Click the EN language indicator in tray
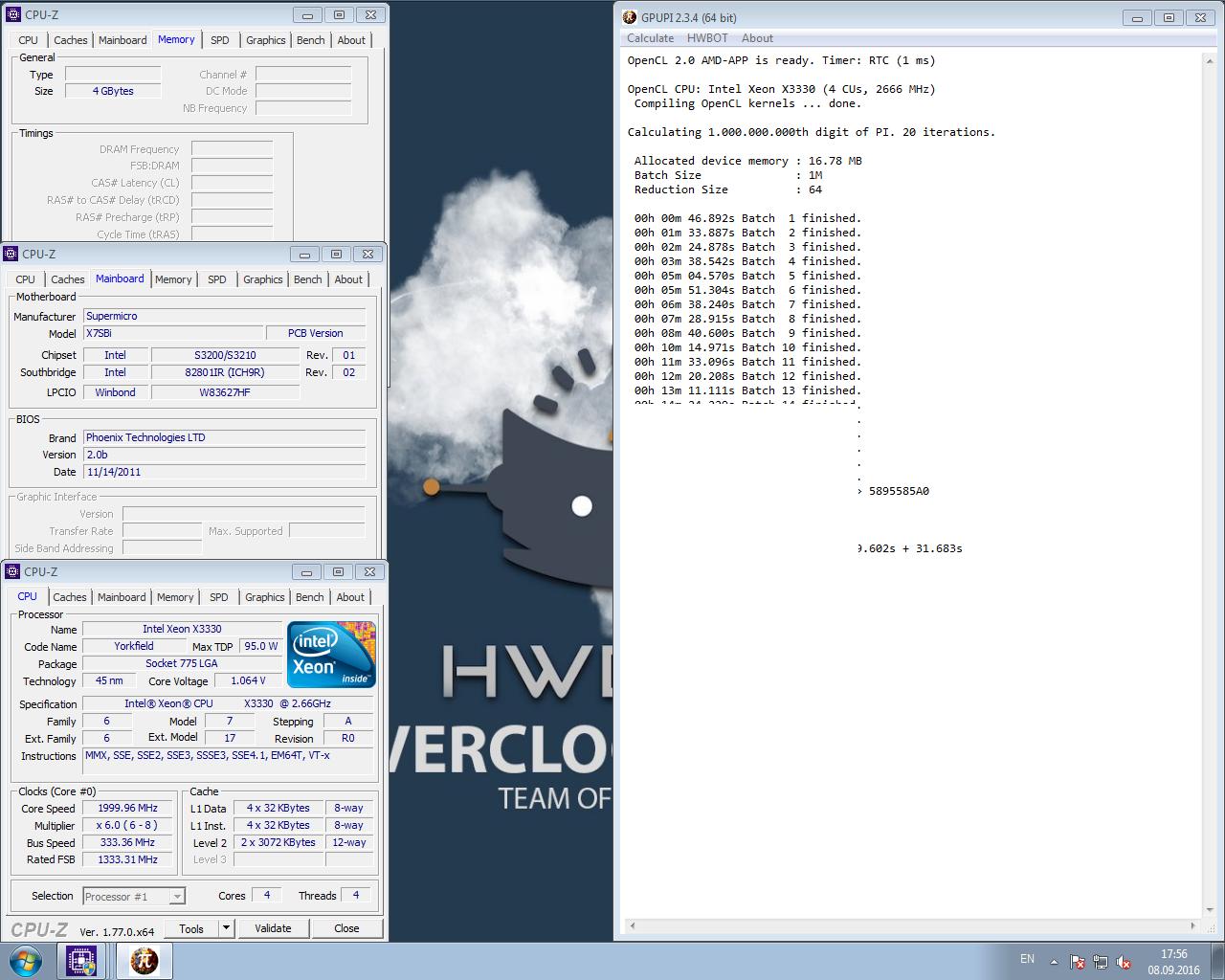 click(x=1027, y=959)
